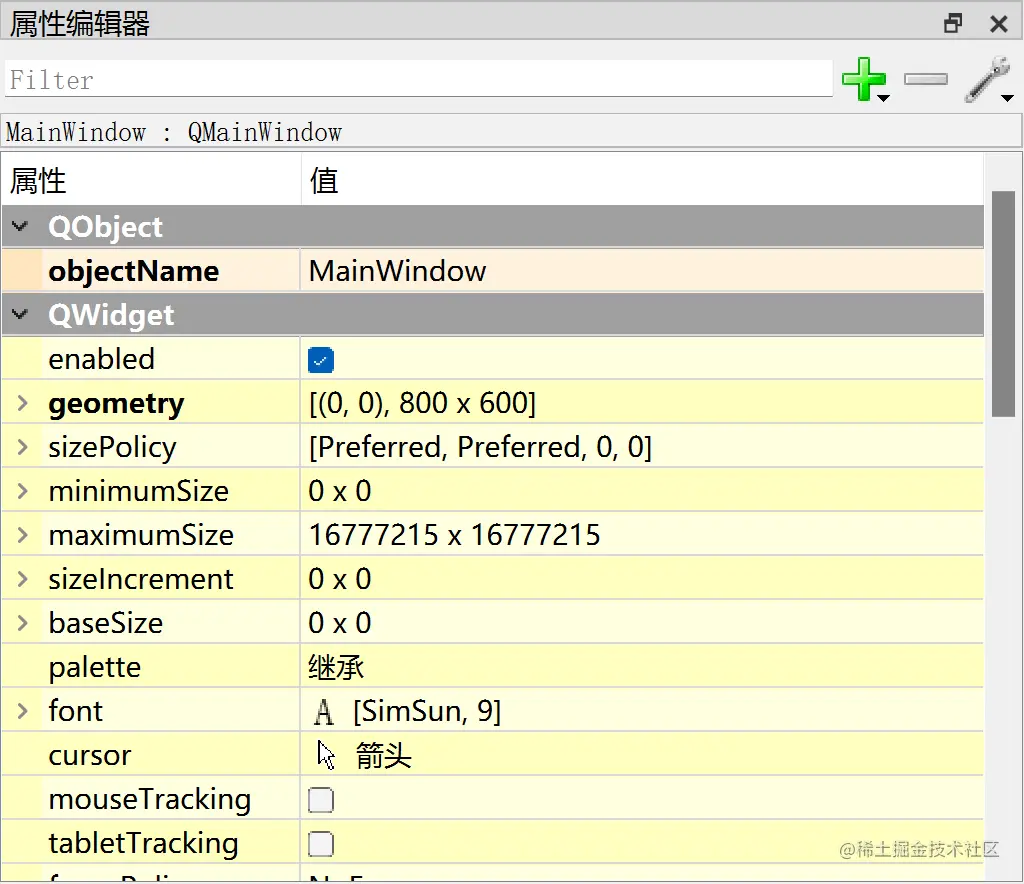Enable the tabletTracking checkbox
The width and height of the screenshot is (1024, 884).
coord(321,844)
